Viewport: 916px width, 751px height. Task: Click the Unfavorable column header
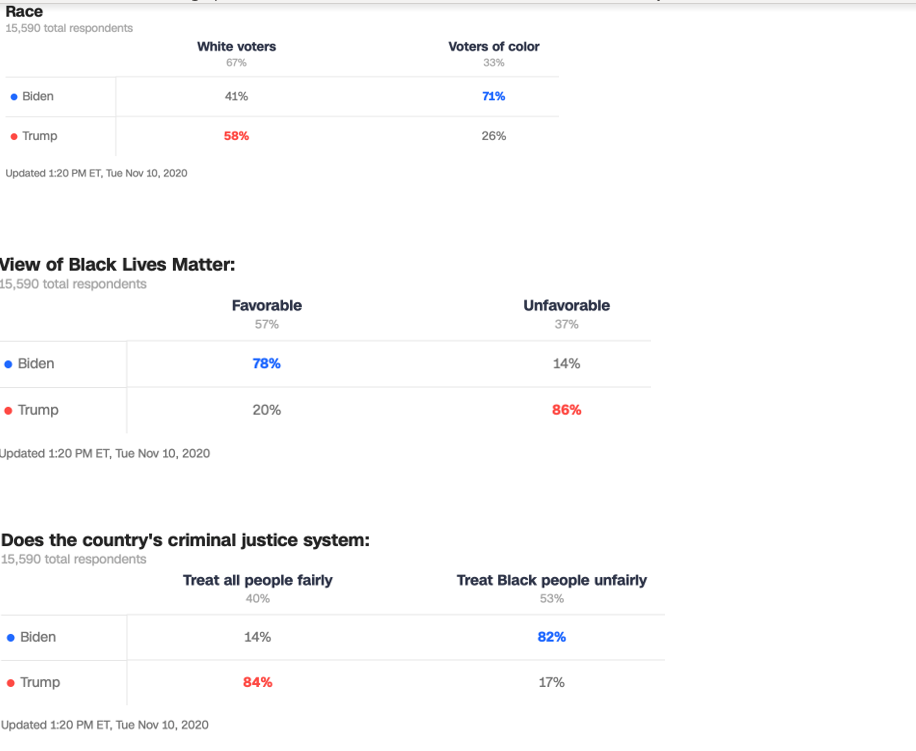(566, 306)
